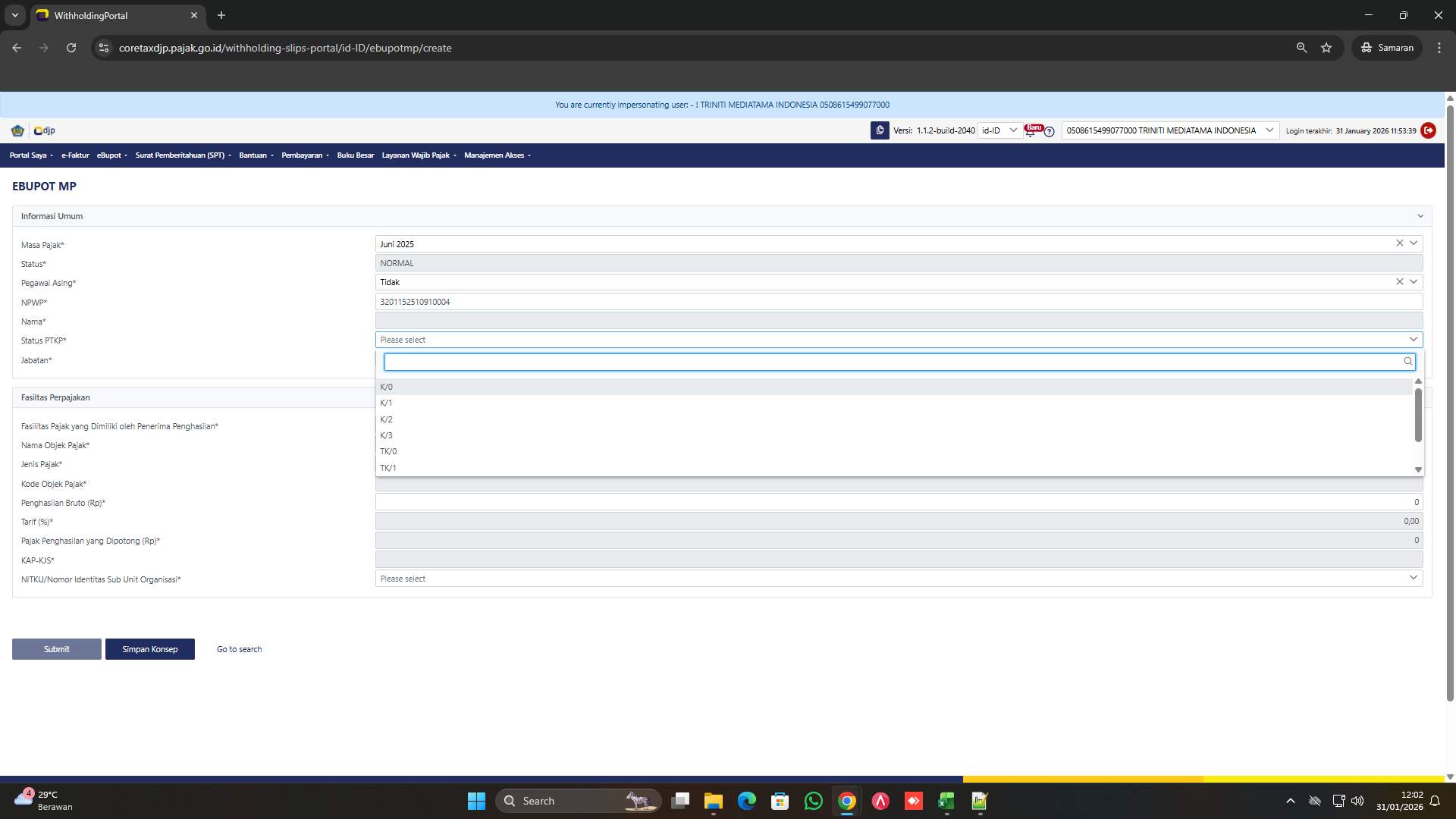The width and height of the screenshot is (1456, 819).
Task: Click the help question mark icon
Action: click(x=1049, y=132)
